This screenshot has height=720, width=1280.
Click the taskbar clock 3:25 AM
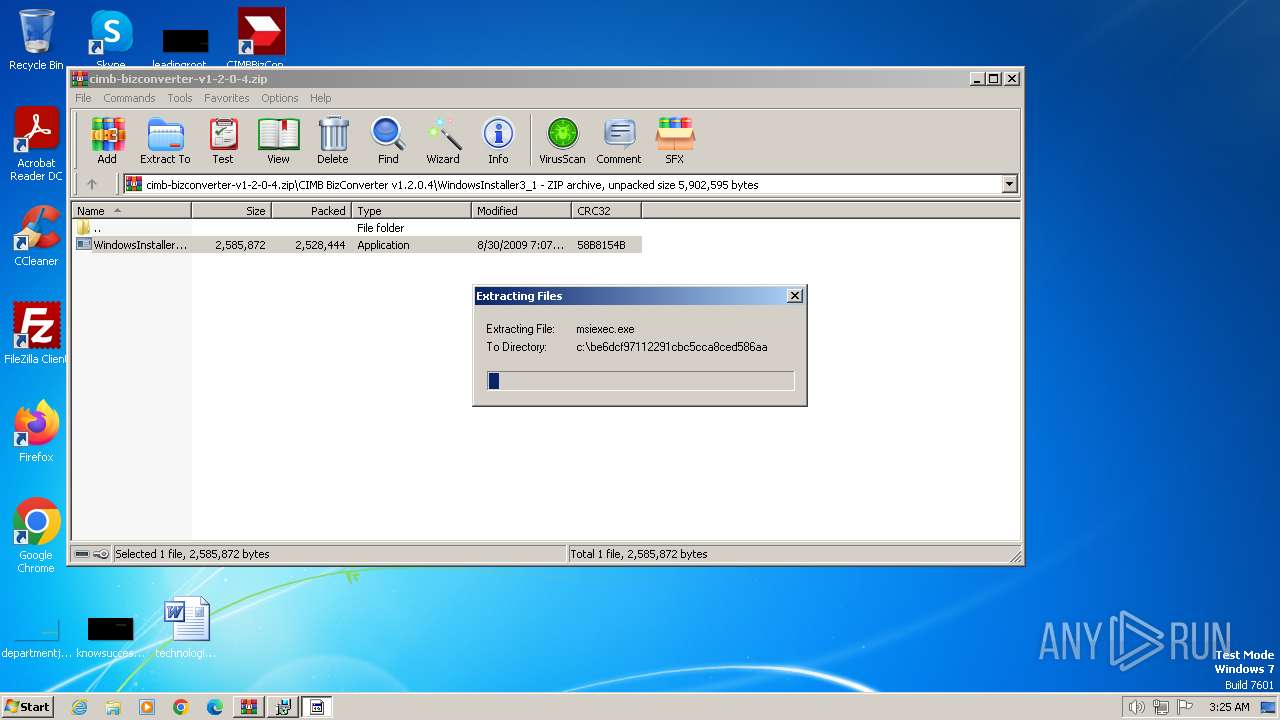click(1229, 707)
